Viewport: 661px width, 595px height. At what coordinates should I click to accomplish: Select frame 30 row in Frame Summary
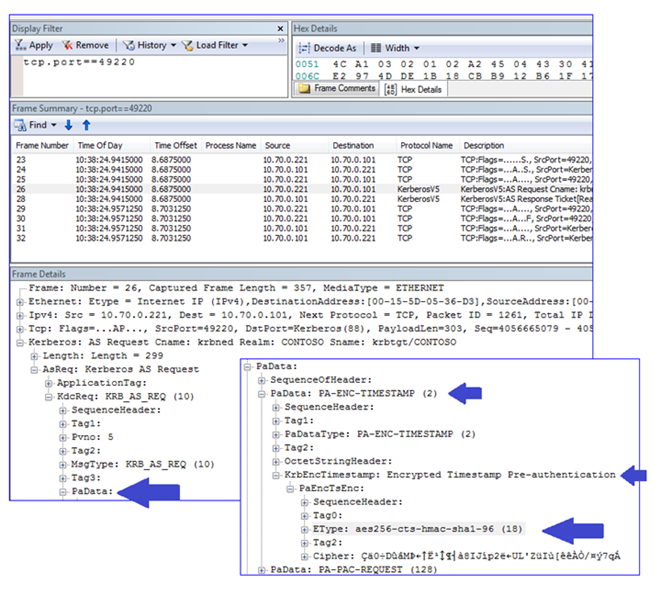(x=302, y=219)
